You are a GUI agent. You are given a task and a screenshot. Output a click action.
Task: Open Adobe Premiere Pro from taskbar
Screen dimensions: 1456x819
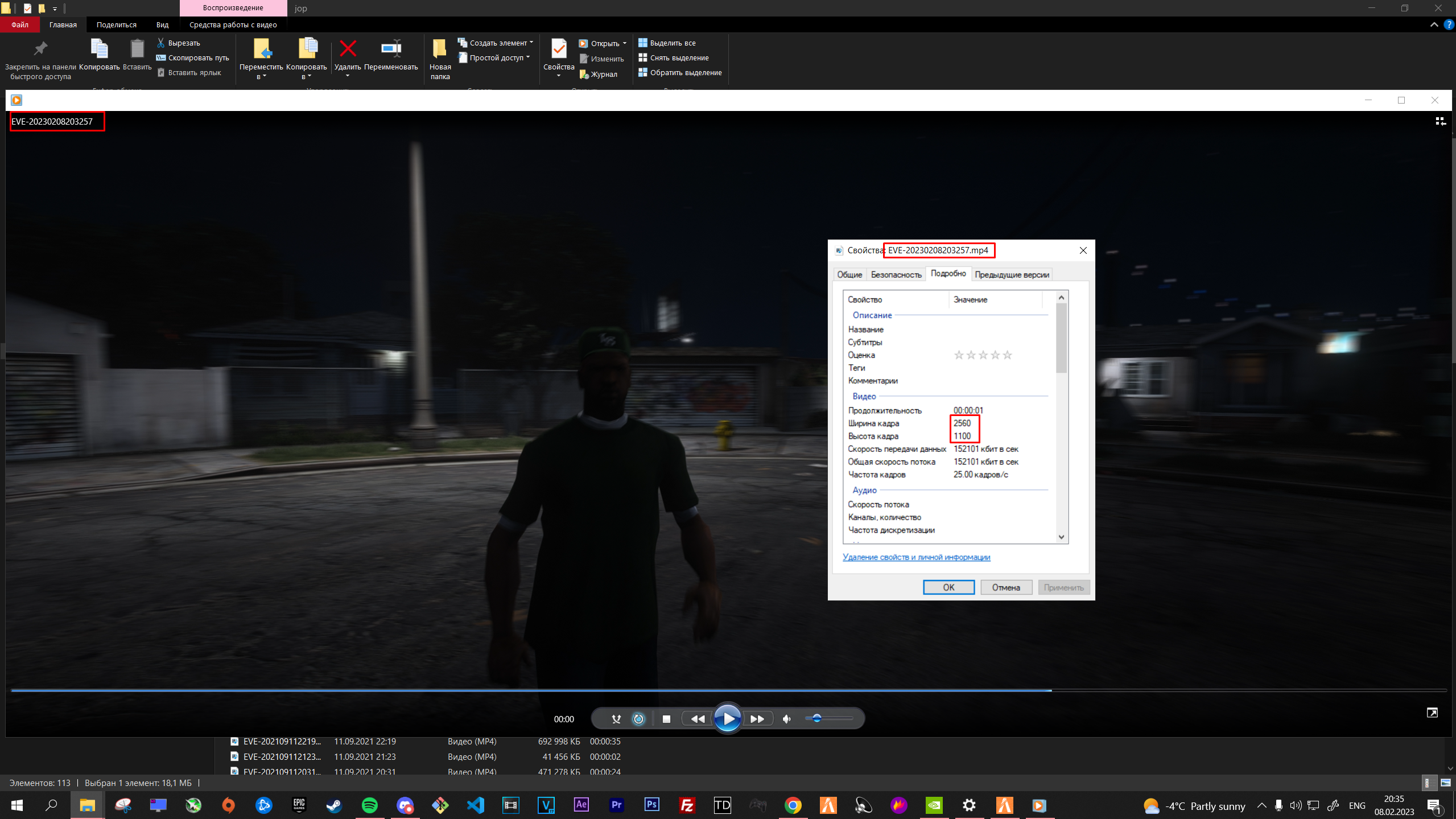coord(617,805)
